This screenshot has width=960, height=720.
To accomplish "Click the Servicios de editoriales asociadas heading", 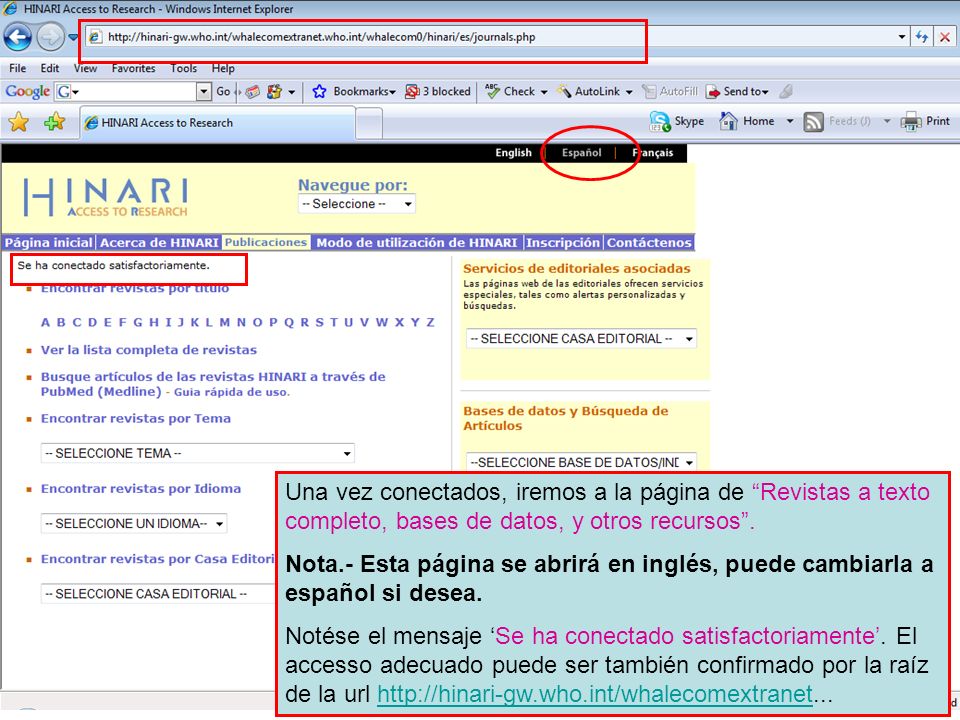I will point(577,268).
